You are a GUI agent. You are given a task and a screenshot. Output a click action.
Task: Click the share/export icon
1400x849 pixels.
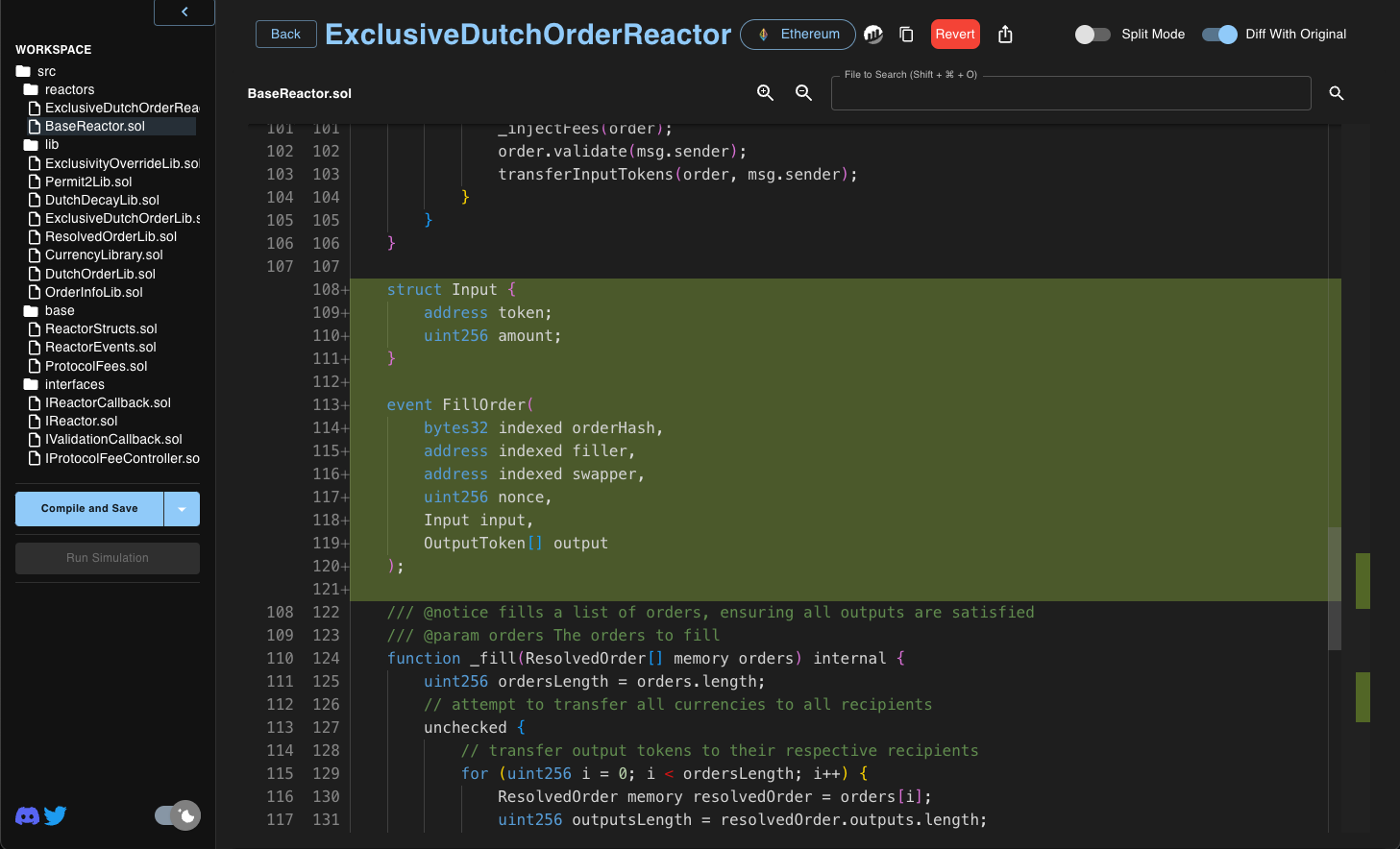(x=1005, y=35)
